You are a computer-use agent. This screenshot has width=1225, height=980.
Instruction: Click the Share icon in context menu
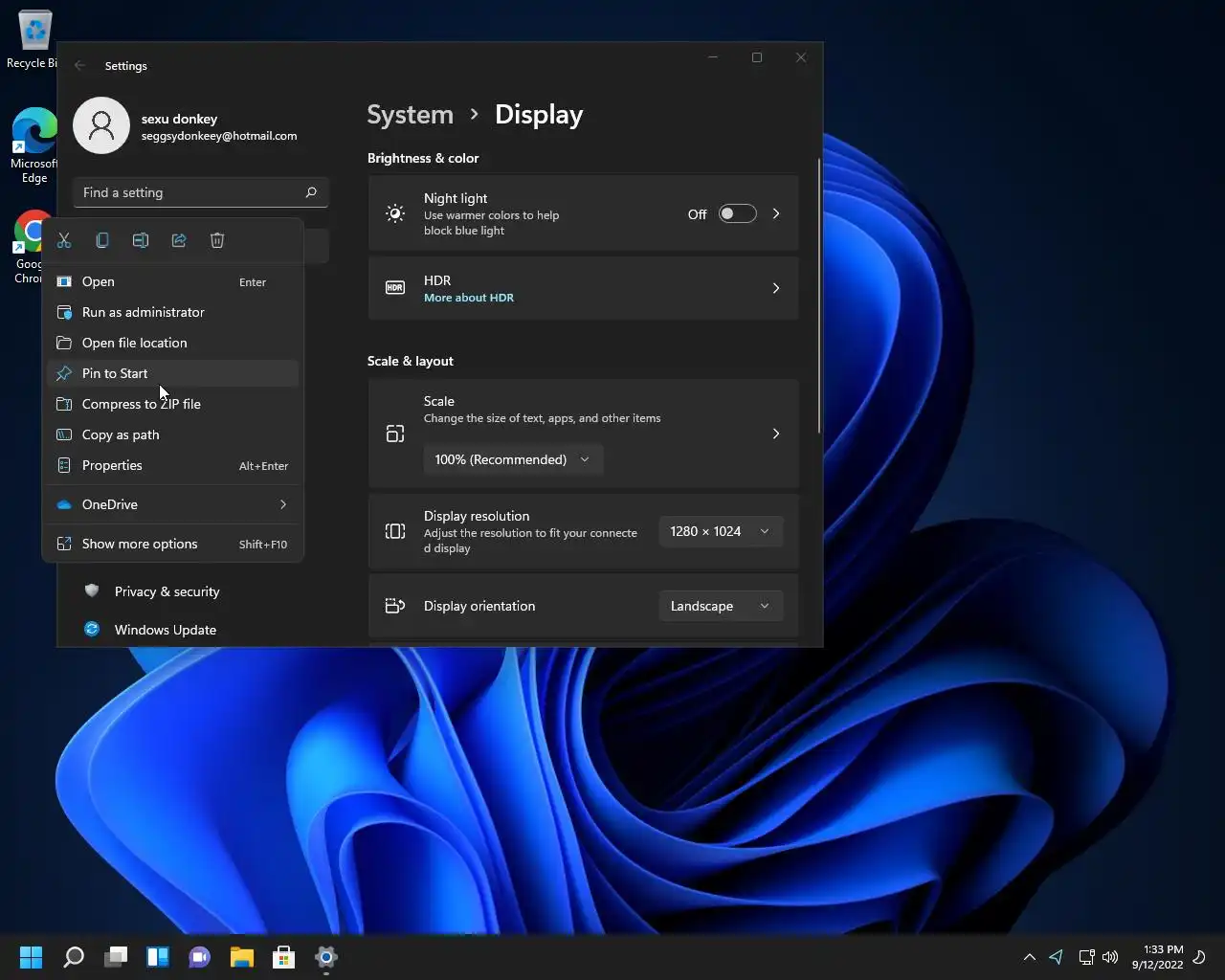(179, 240)
